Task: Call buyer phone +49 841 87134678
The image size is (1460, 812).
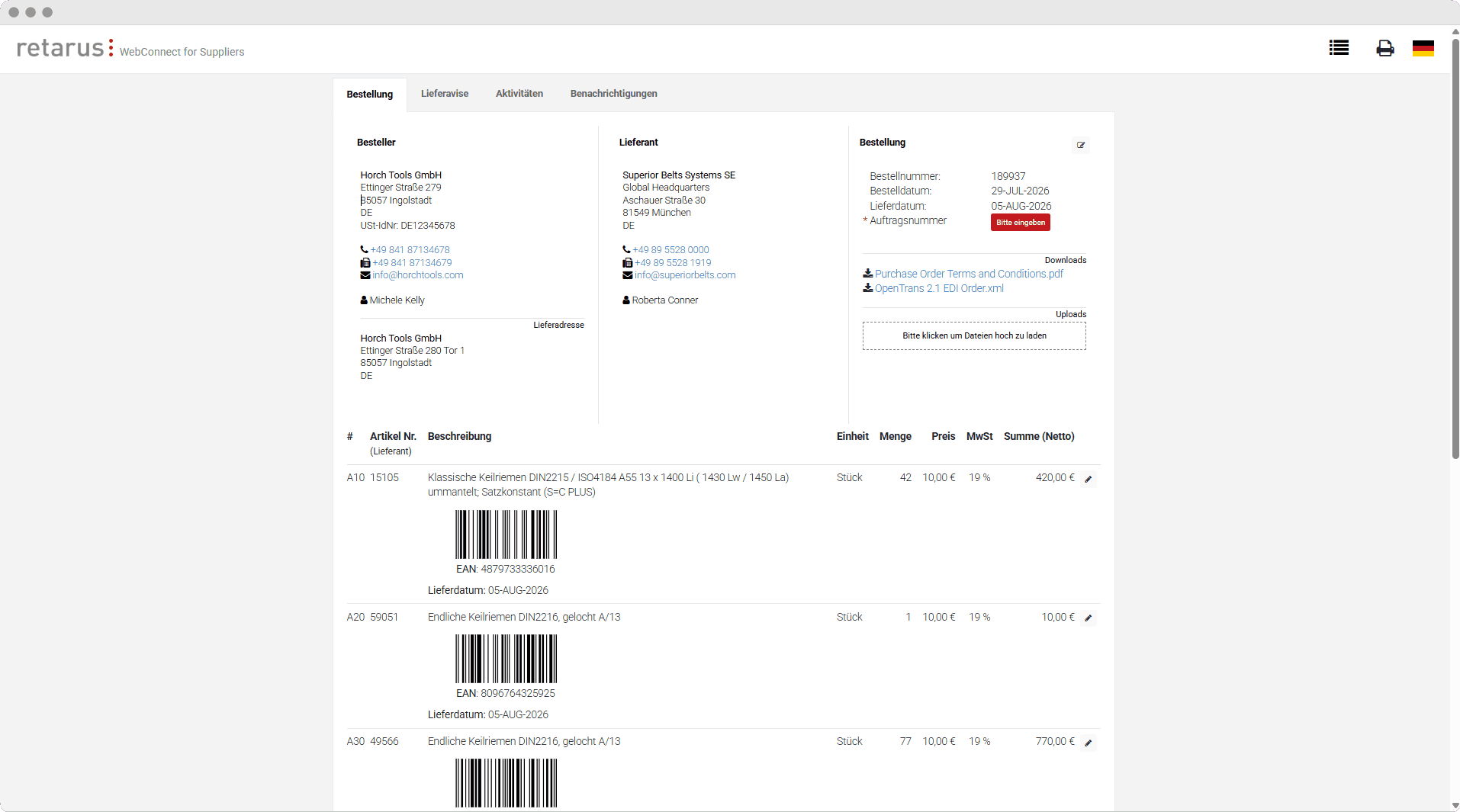Action: point(410,250)
